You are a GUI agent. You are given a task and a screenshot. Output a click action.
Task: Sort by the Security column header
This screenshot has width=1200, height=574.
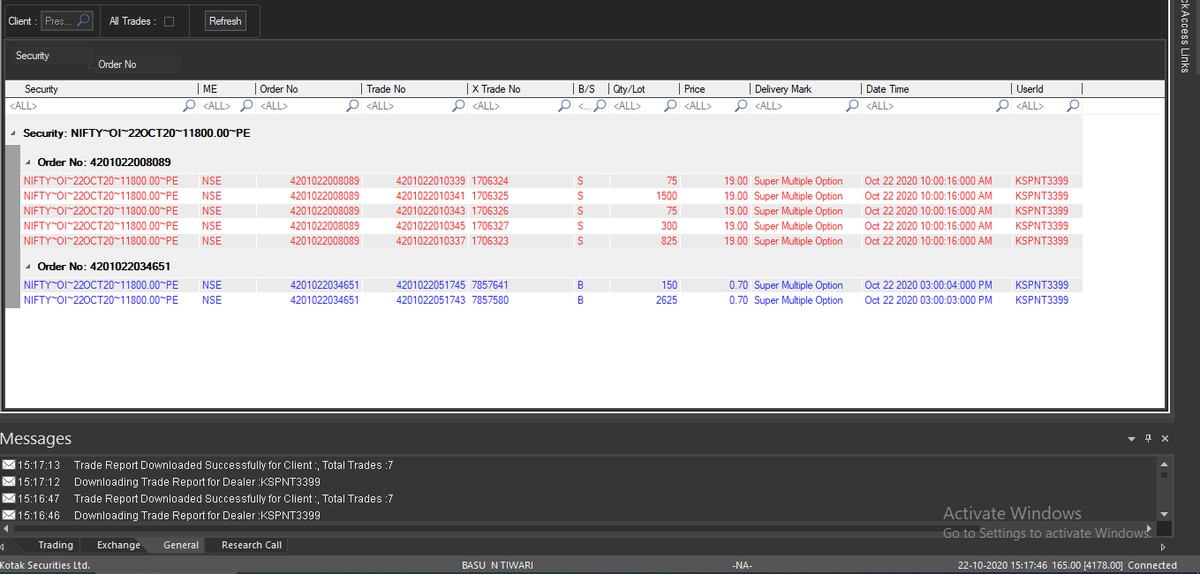[102, 89]
